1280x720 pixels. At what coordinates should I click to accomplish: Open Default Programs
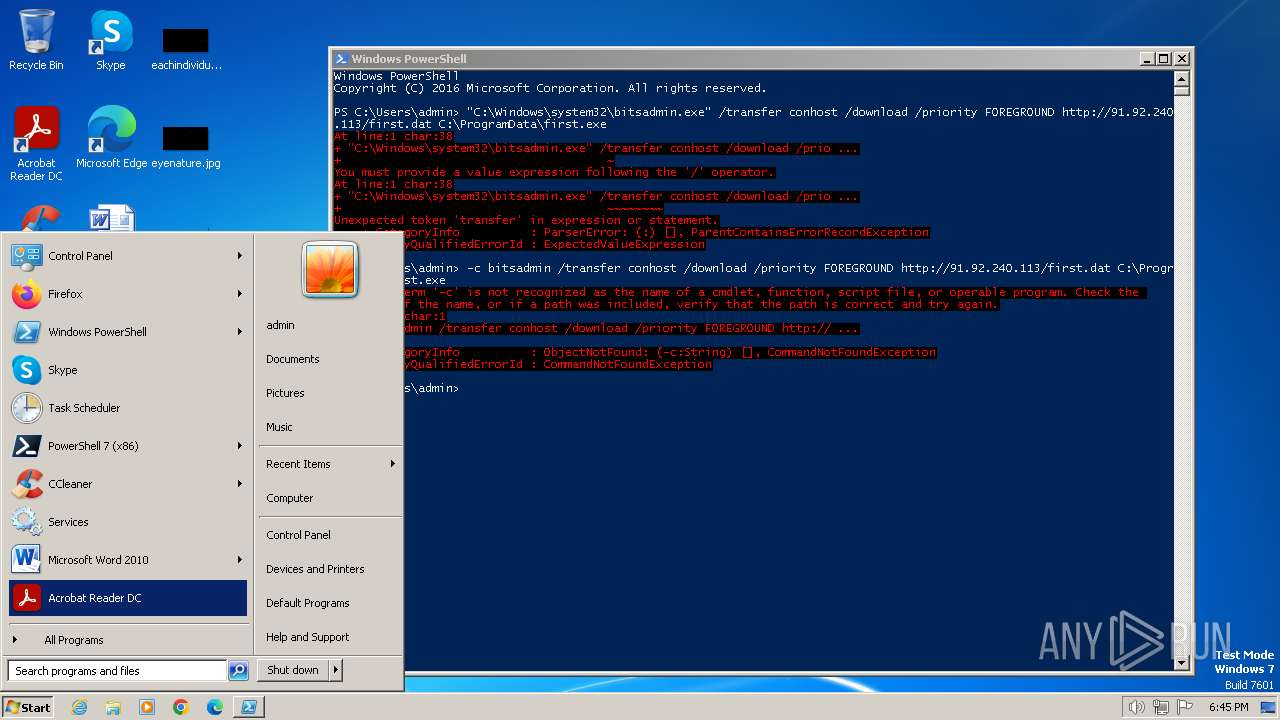(308, 603)
